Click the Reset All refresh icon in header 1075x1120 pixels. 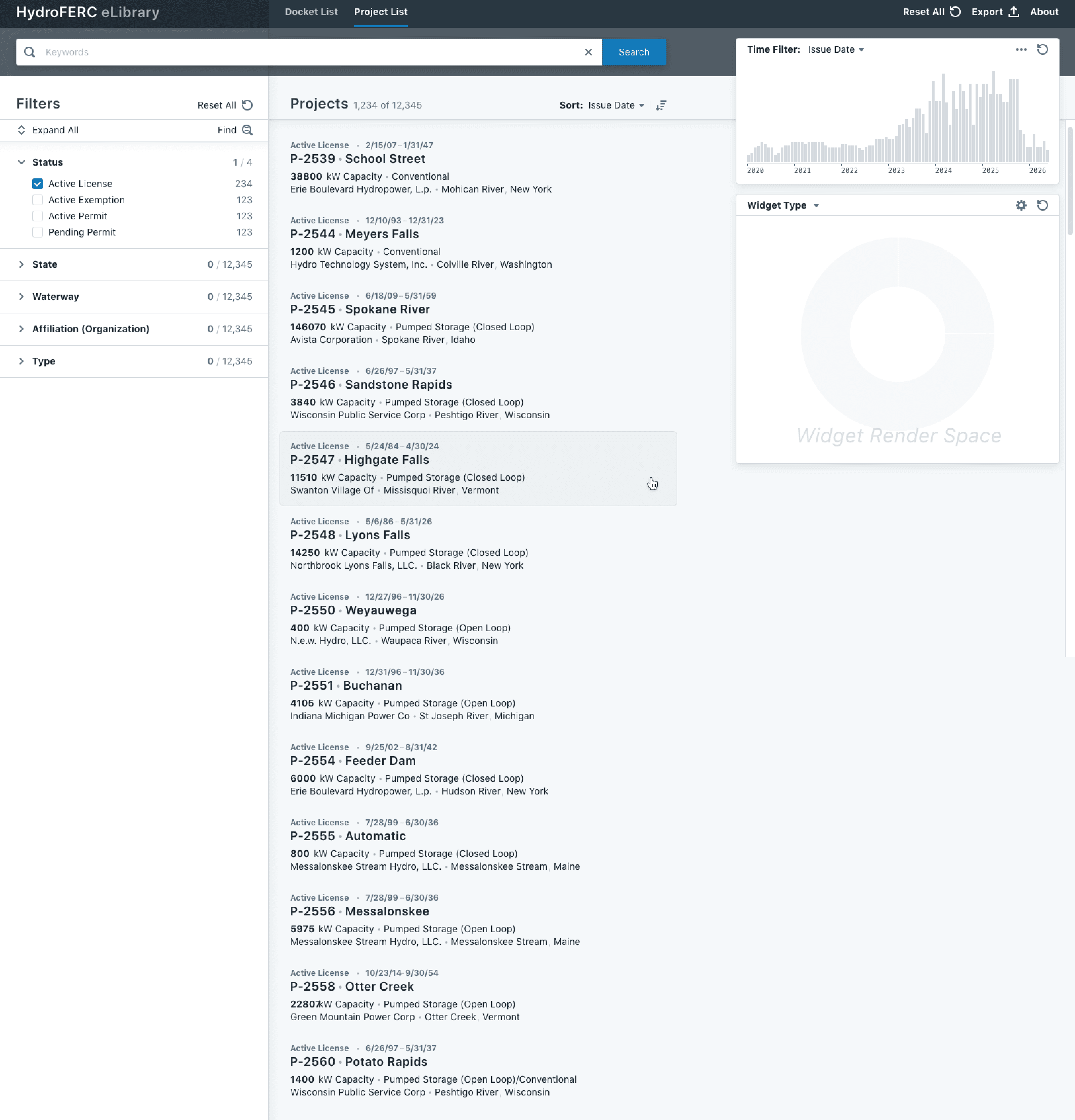pos(955,12)
